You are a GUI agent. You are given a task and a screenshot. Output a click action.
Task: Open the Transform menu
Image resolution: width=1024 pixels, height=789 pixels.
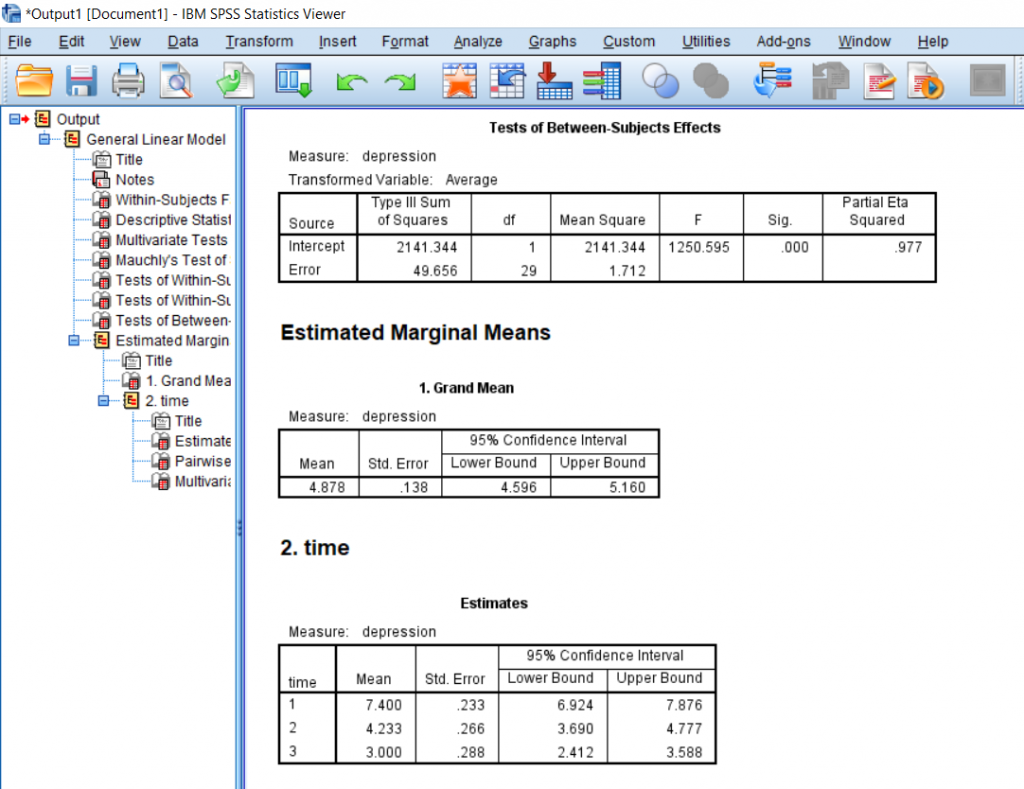tap(259, 41)
